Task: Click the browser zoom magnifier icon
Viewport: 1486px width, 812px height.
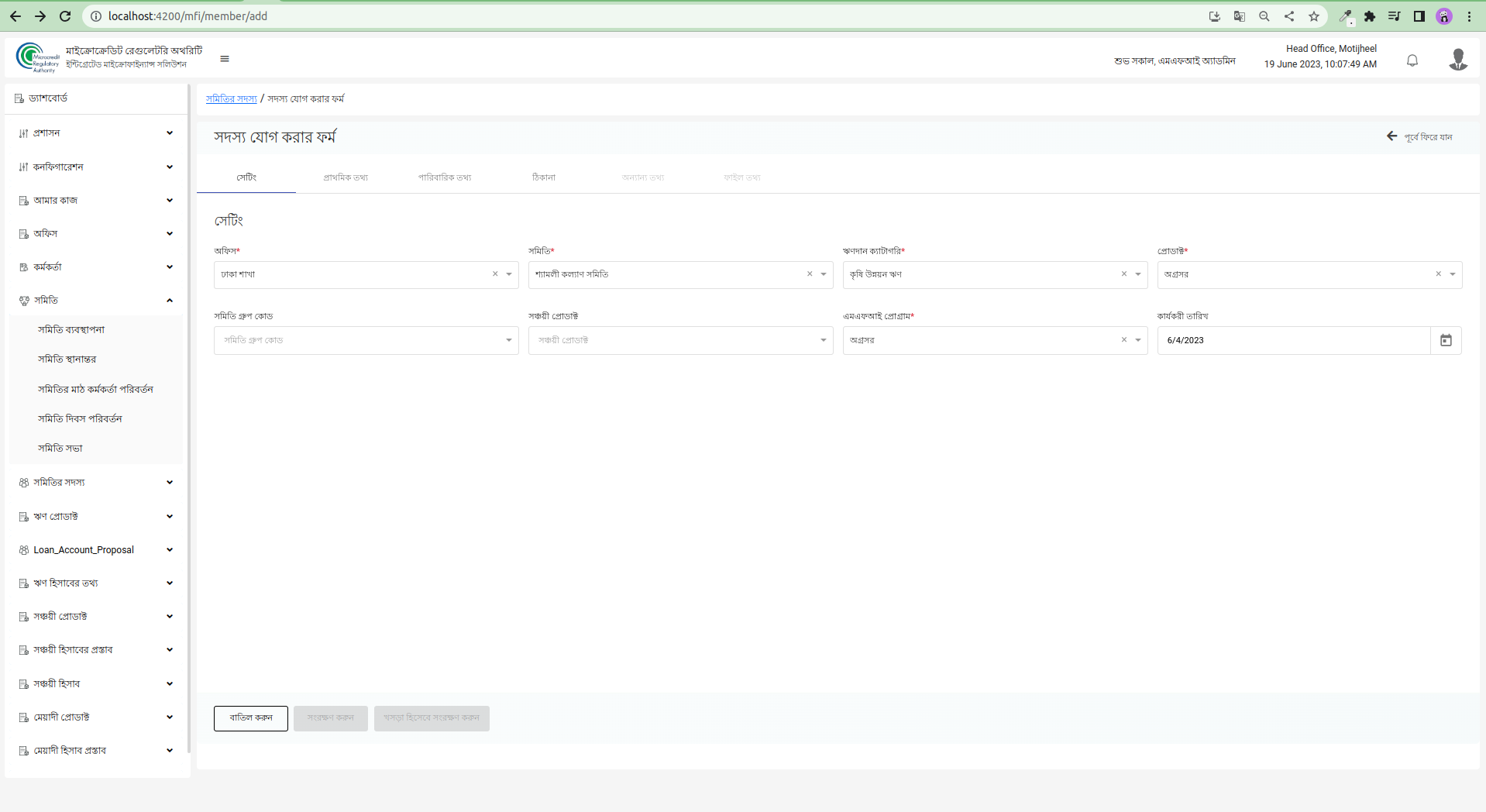Action: click(1264, 16)
